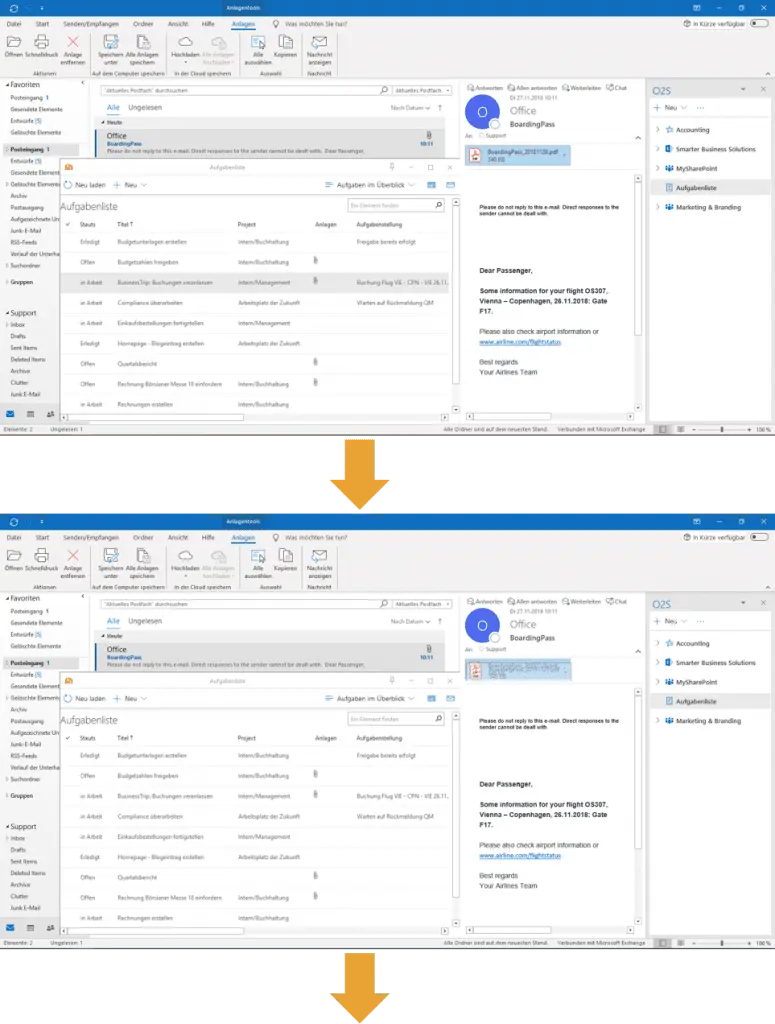
Task: Click horizontal scrollbar of upper Aufgabenliste
Action: [x=155, y=417]
